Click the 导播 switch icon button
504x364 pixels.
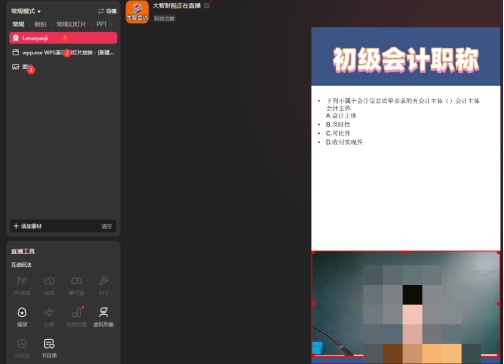tap(107, 11)
